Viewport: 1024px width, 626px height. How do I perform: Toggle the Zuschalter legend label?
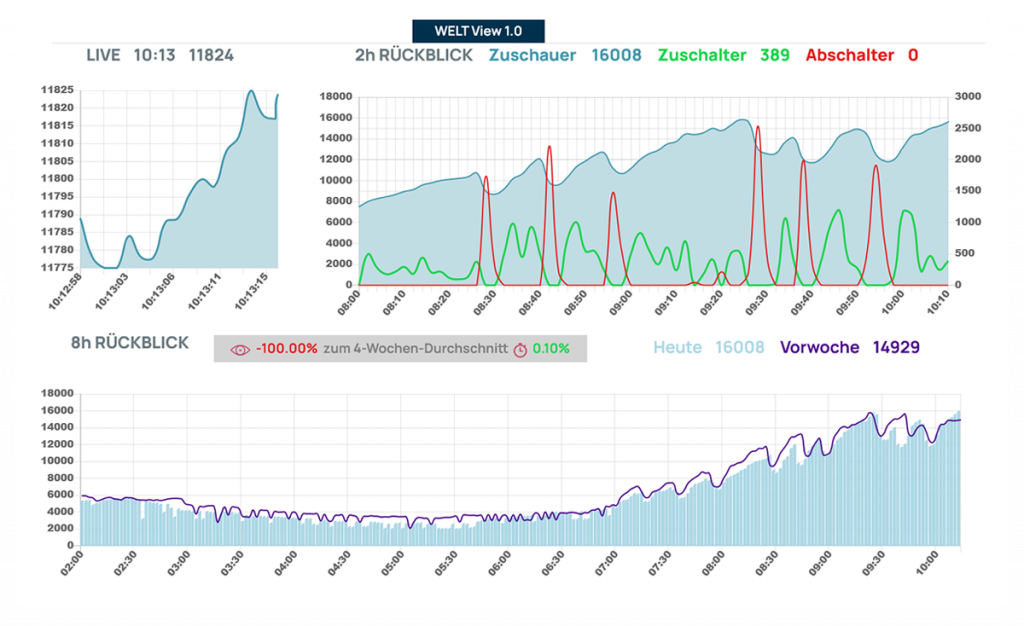702,55
